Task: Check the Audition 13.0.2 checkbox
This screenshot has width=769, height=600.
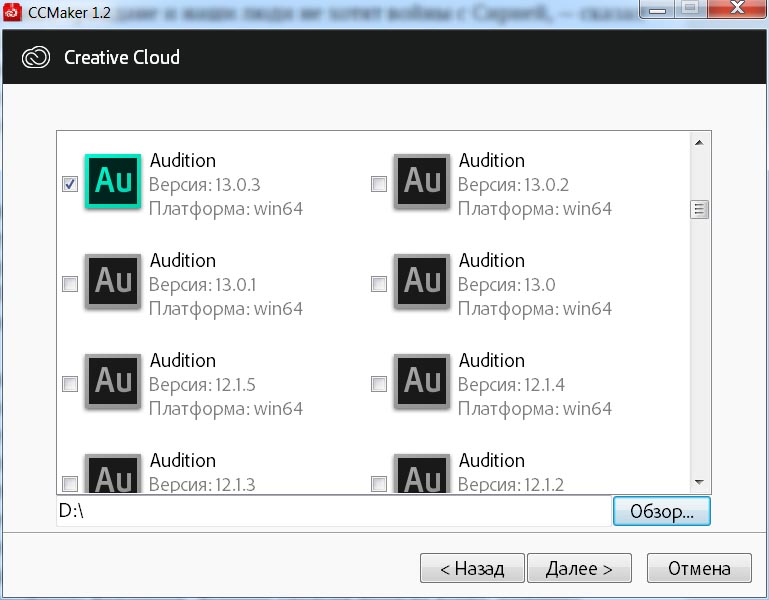Action: (379, 184)
